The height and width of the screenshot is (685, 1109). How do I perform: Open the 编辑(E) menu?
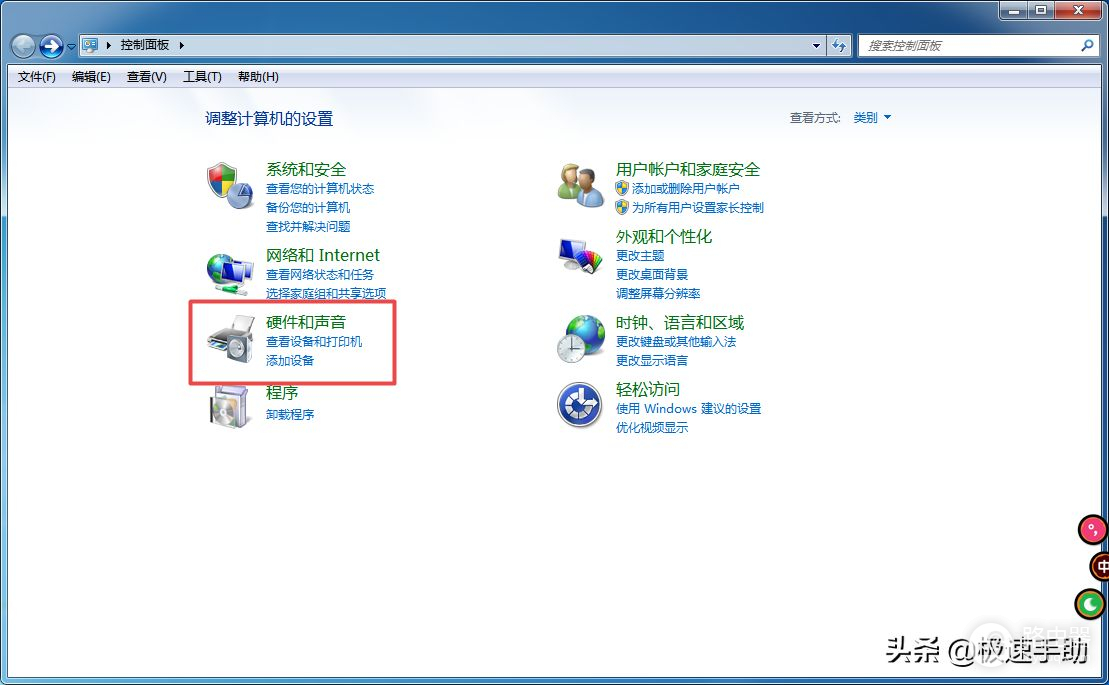pos(91,76)
